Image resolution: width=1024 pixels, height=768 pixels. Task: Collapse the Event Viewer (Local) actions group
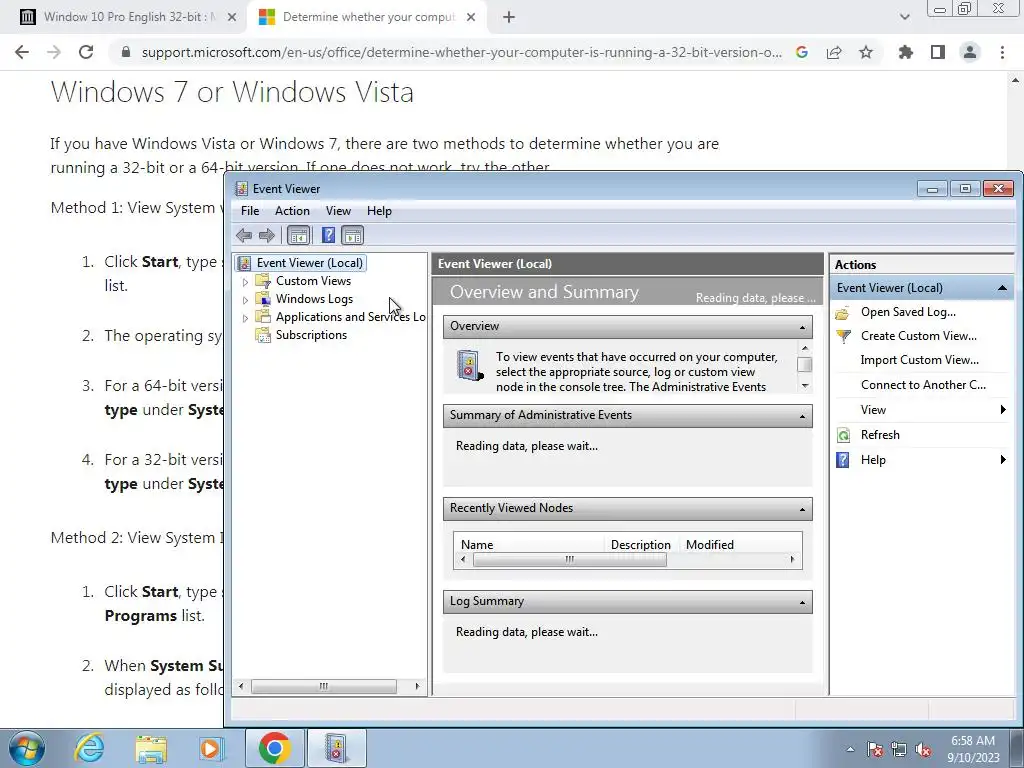coord(1002,288)
